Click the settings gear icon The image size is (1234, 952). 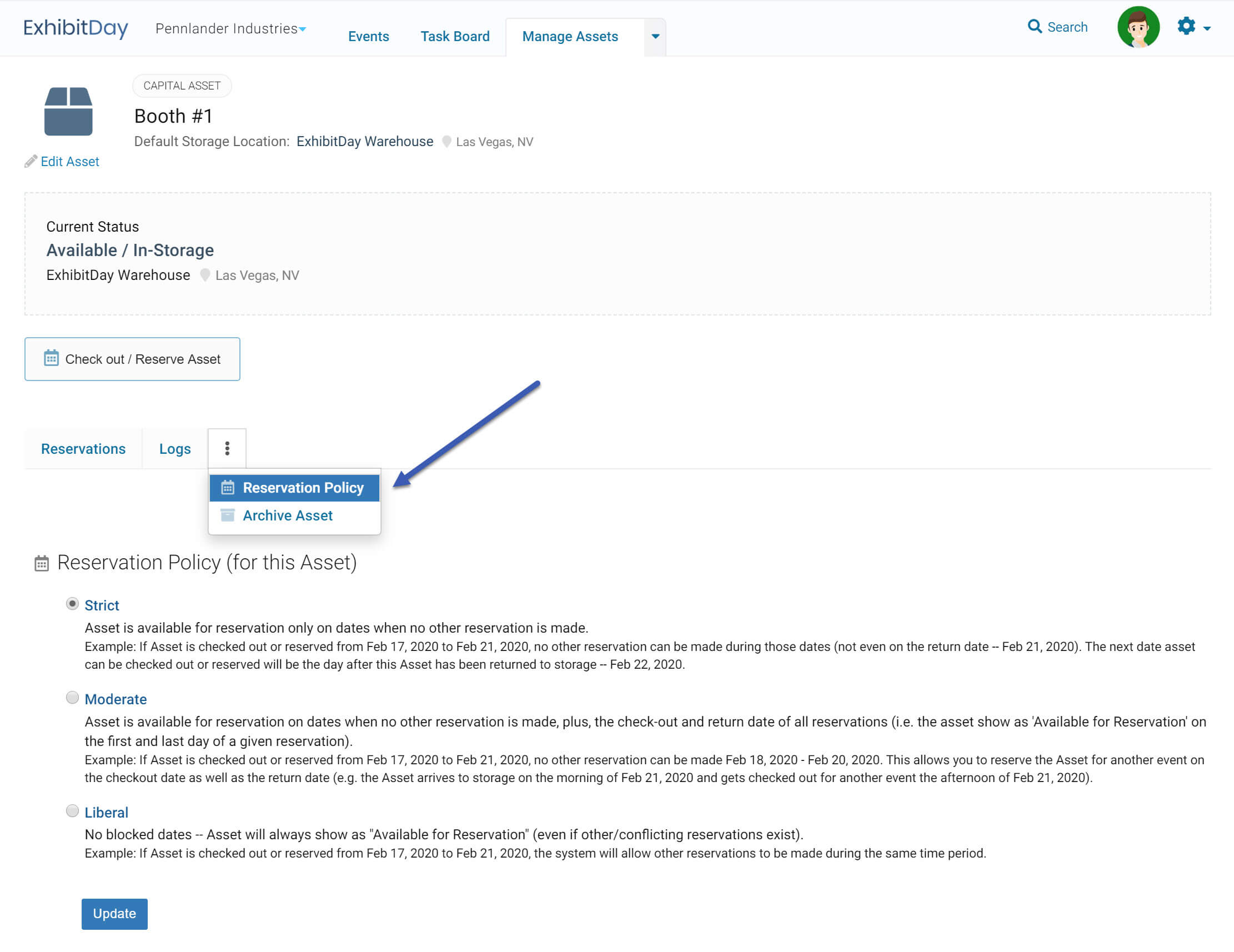tap(1186, 26)
